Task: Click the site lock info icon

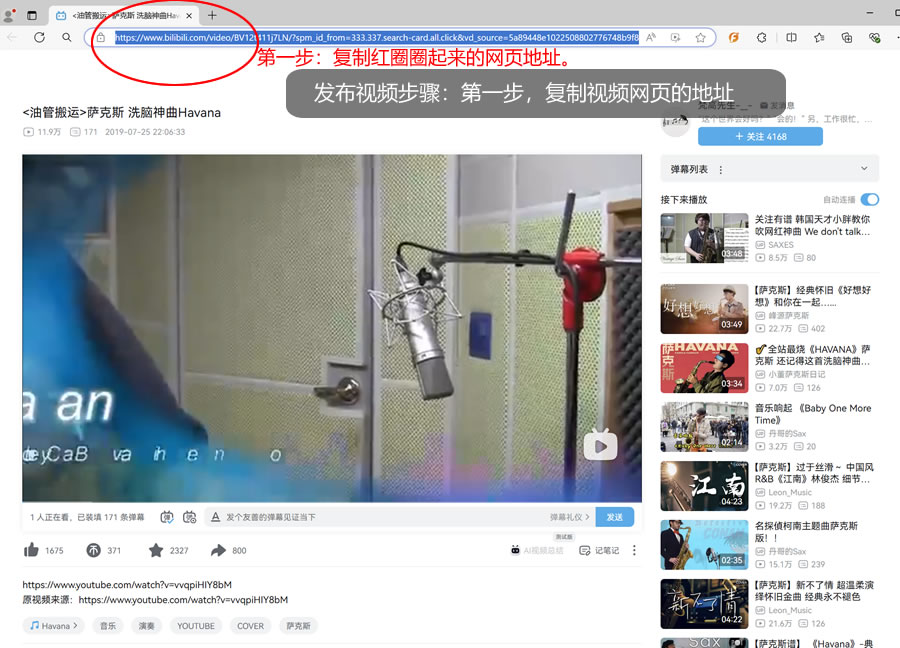Action: 101,37
